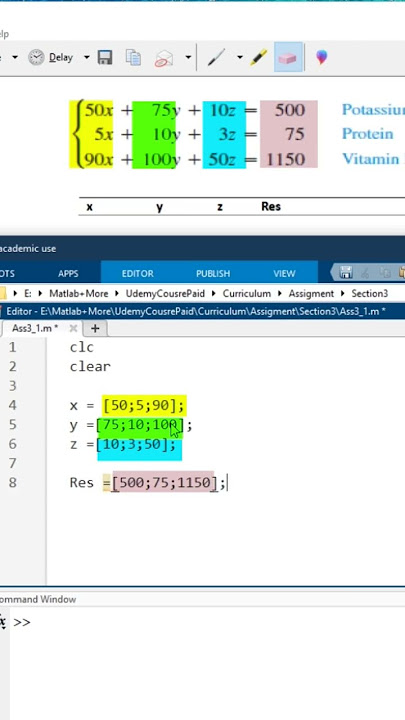Add a new editor tab with plus button
This screenshot has width=405, height=720.
[x=95, y=328]
